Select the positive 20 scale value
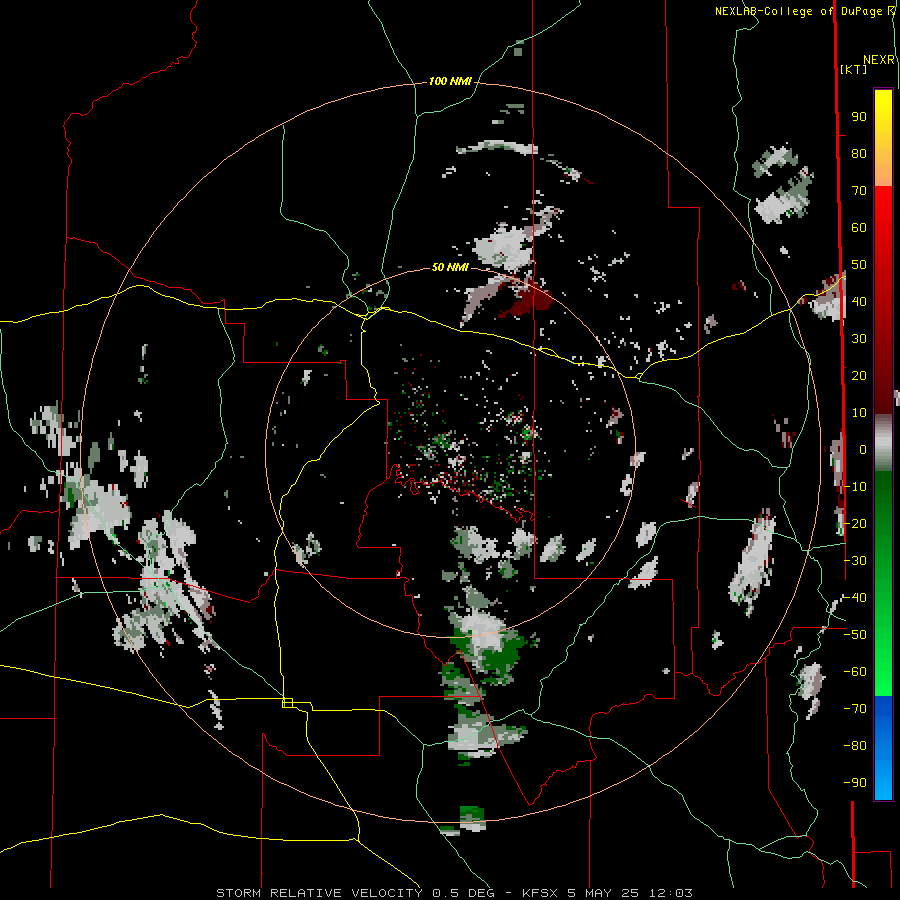Viewport: 900px width, 900px height. tap(859, 376)
